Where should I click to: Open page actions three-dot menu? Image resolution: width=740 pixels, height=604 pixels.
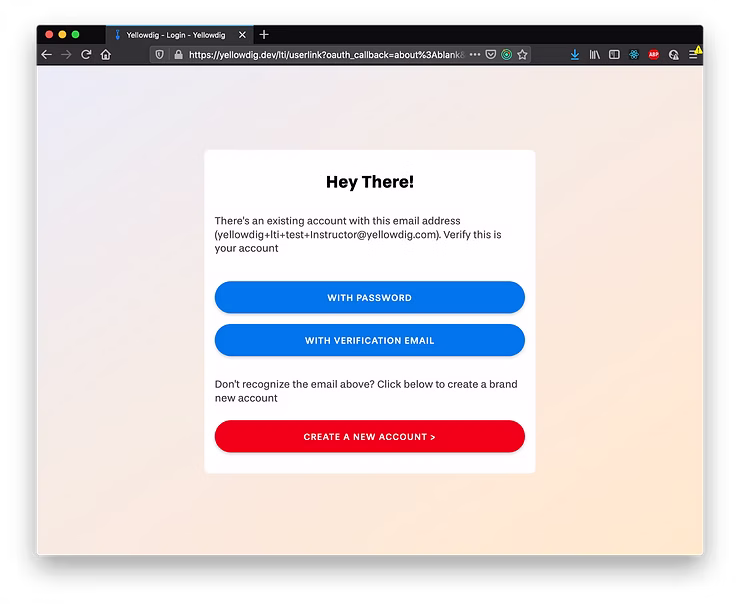point(475,55)
